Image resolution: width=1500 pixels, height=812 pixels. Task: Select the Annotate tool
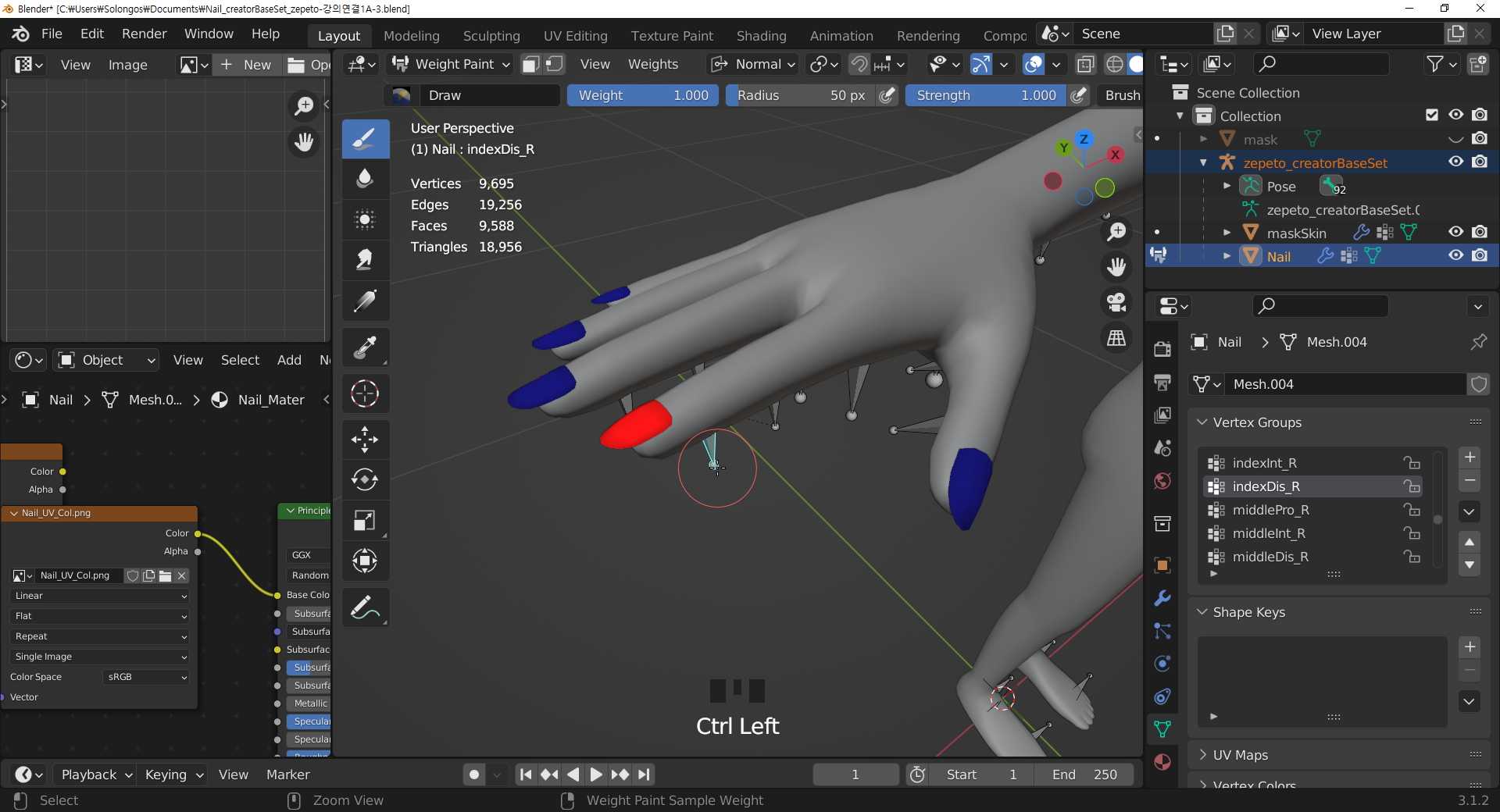click(x=365, y=607)
